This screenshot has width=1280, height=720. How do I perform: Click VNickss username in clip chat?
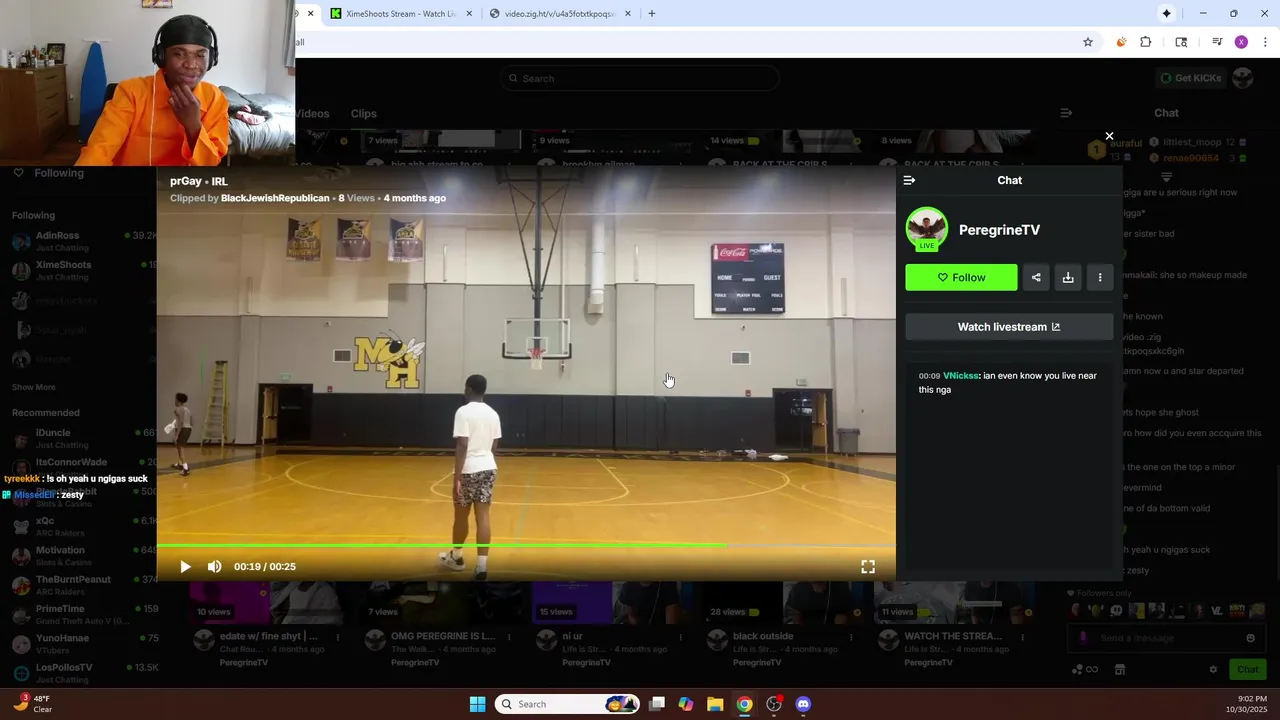coord(961,376)
